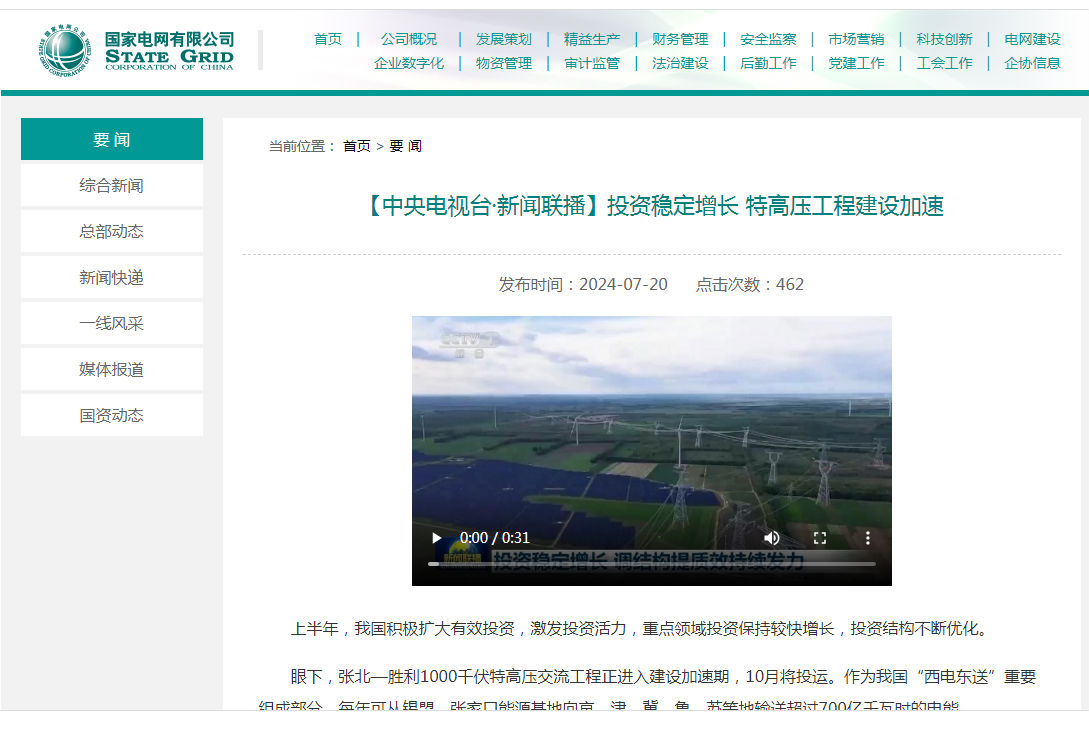
Task: Click the publish date 2024-07-20
Action: (623, 285)
